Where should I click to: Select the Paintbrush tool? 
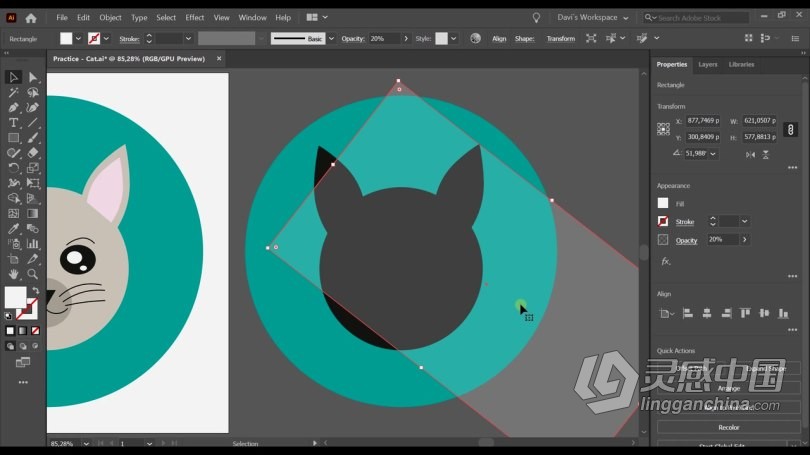[33, 138]
